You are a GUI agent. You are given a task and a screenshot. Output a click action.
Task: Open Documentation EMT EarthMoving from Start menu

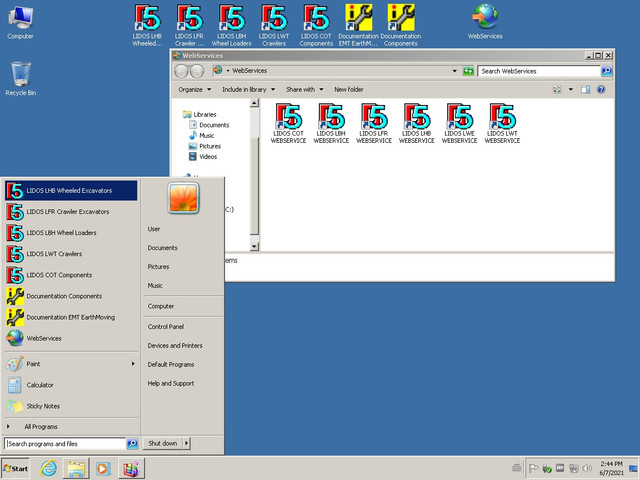click(x=71, y=317)
